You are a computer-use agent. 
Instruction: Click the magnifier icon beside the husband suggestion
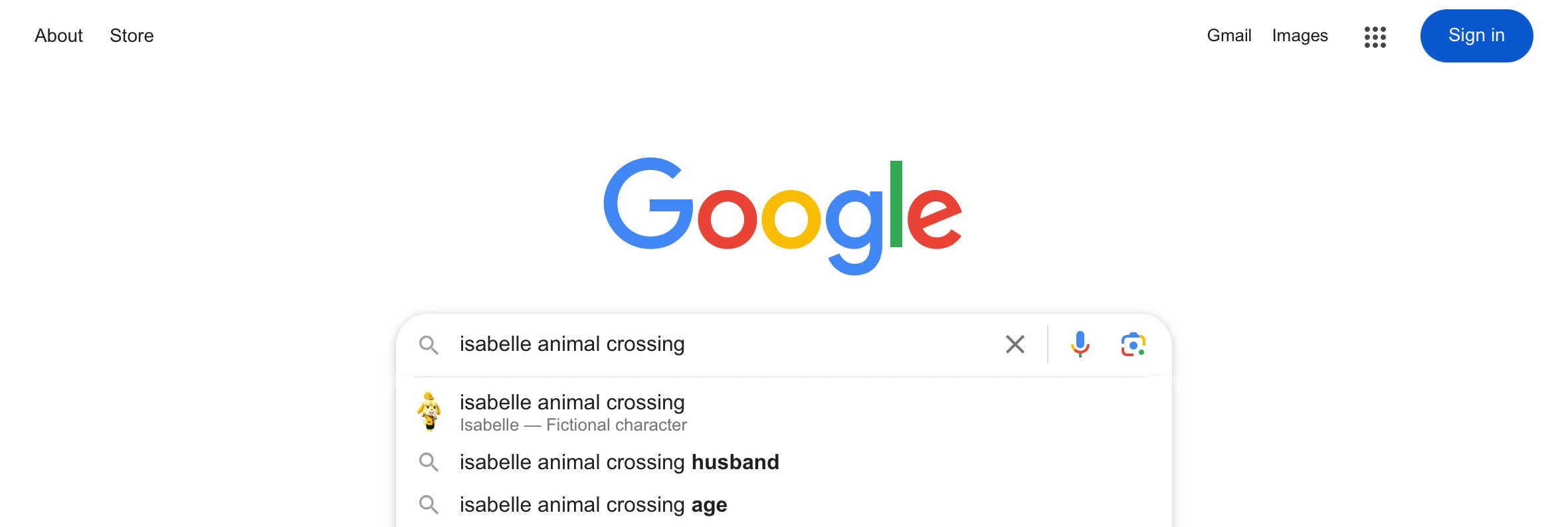429,462
